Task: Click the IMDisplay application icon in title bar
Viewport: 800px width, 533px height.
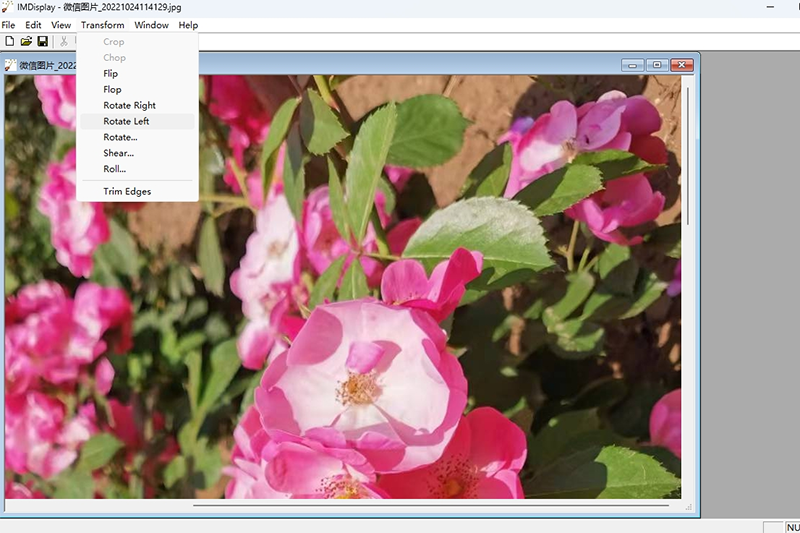Action: [8, 7]
